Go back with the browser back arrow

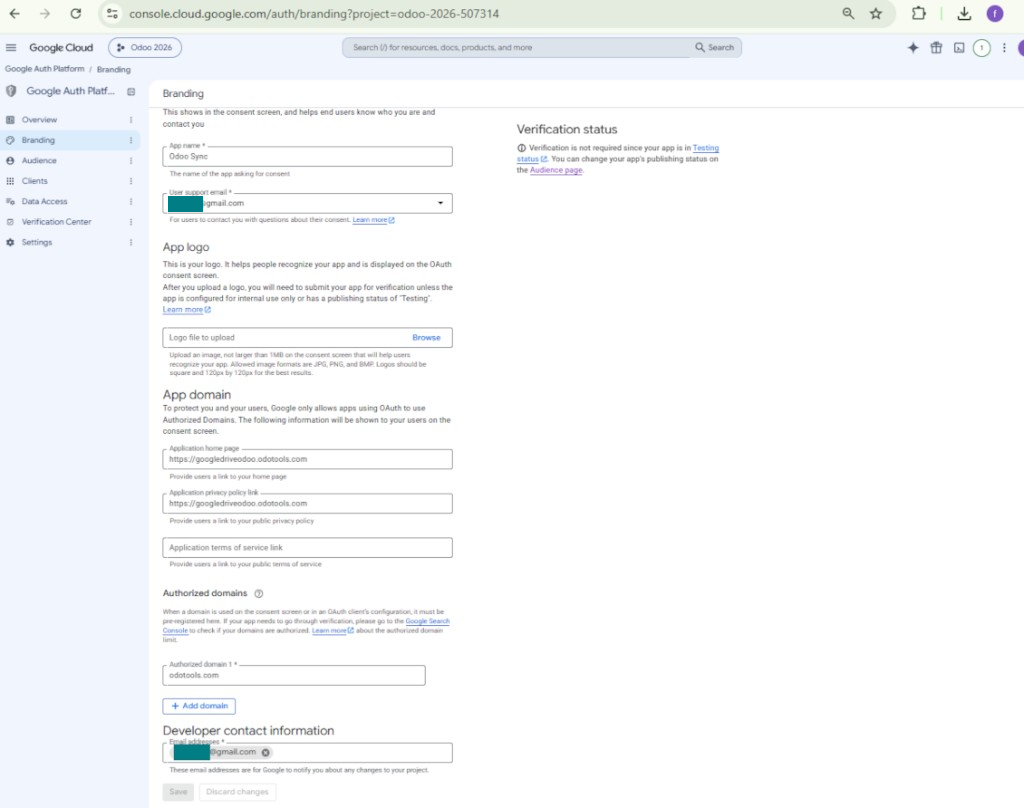14,14
